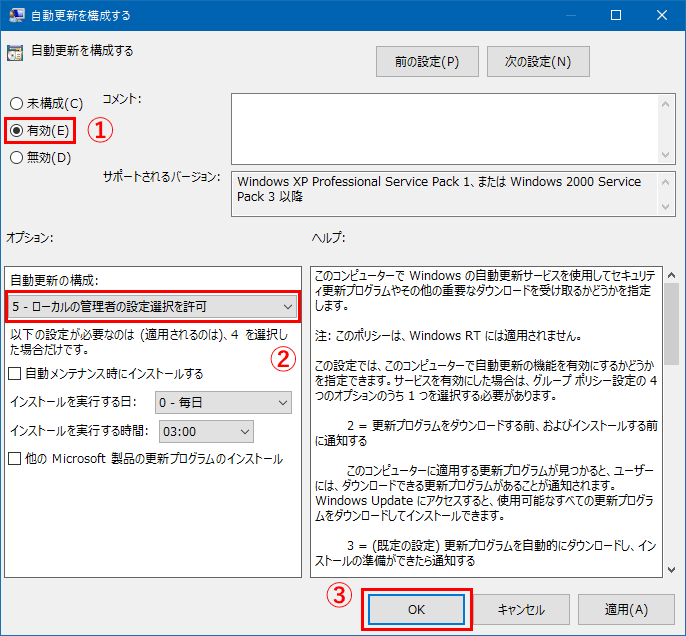The height and width of the screenshot is (636, 686).
Task: Click the オプション: label
Action: point(29,238)
